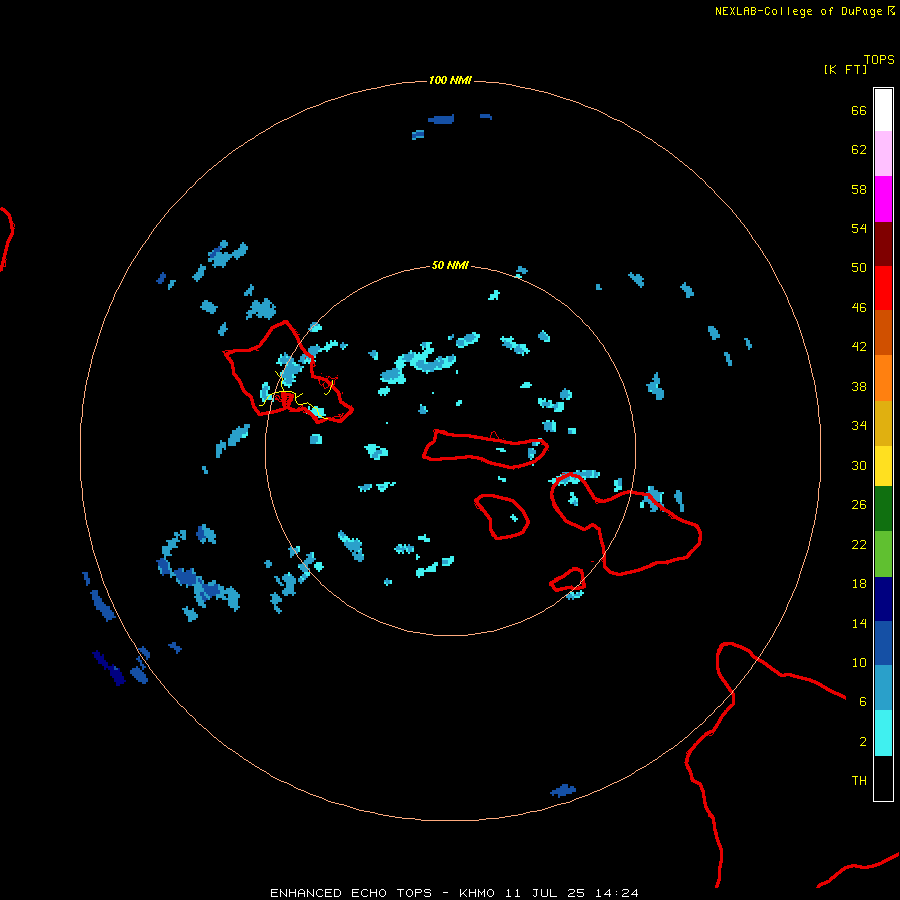
Task: Click the legend value '22'
Action: click(x=859, y=544)
